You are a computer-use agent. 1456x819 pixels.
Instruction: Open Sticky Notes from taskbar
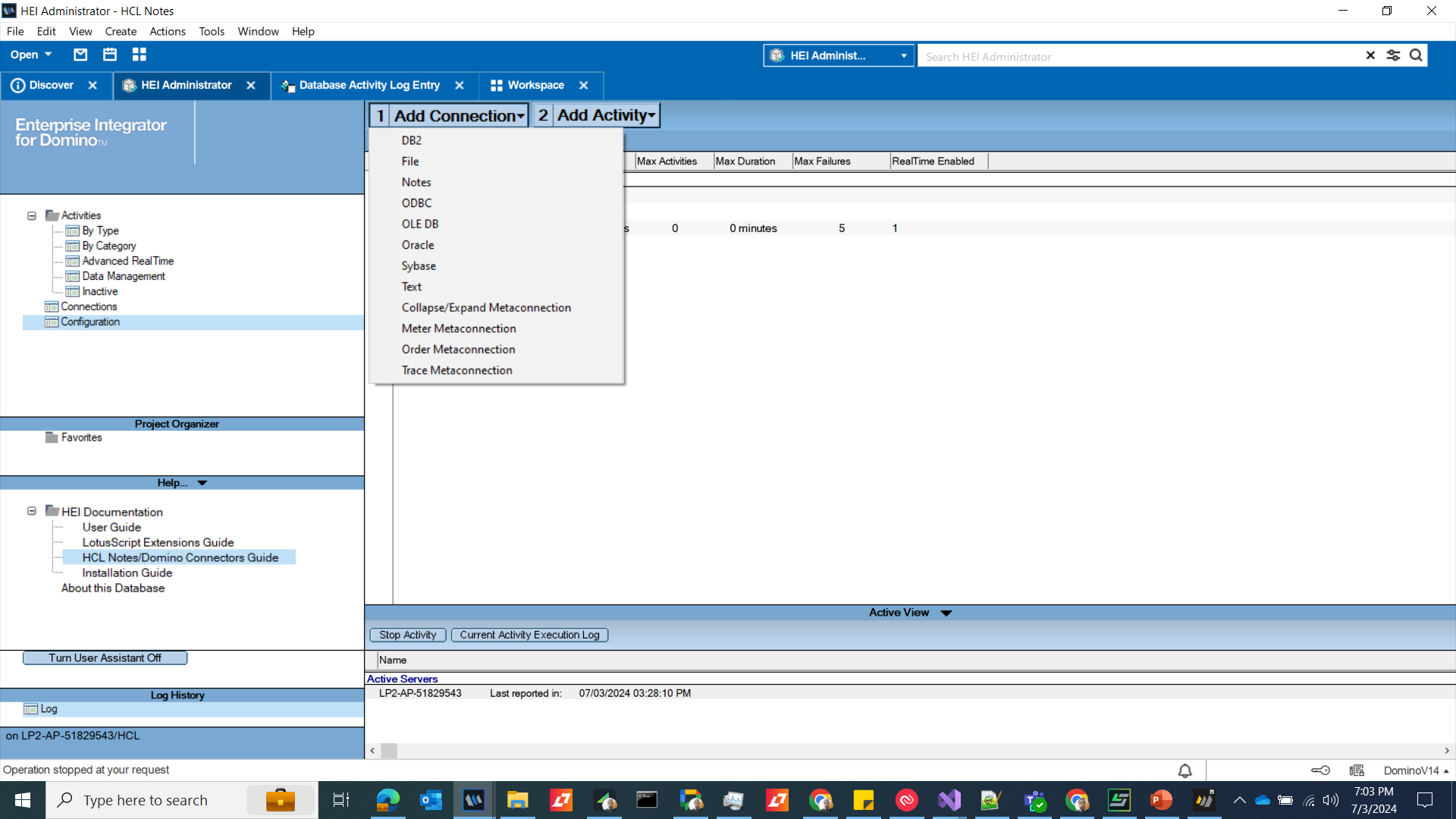[x=863, y=800]
